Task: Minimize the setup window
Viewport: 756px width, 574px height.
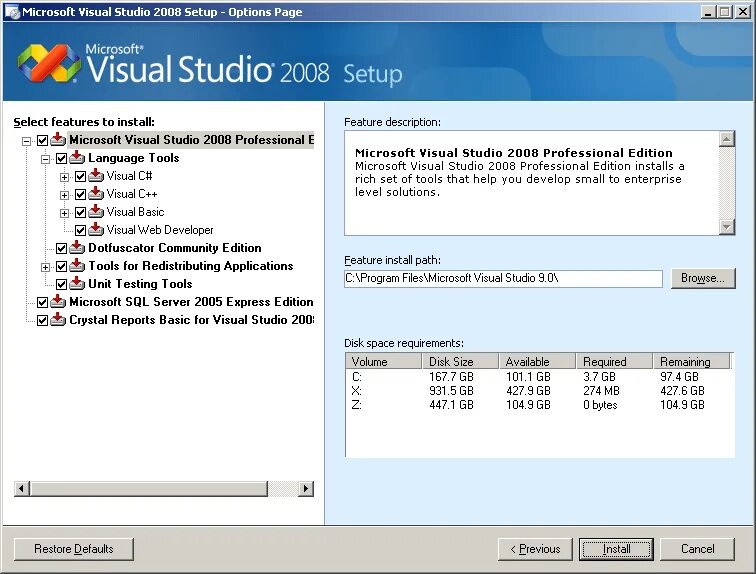Action: pos(708,12)
